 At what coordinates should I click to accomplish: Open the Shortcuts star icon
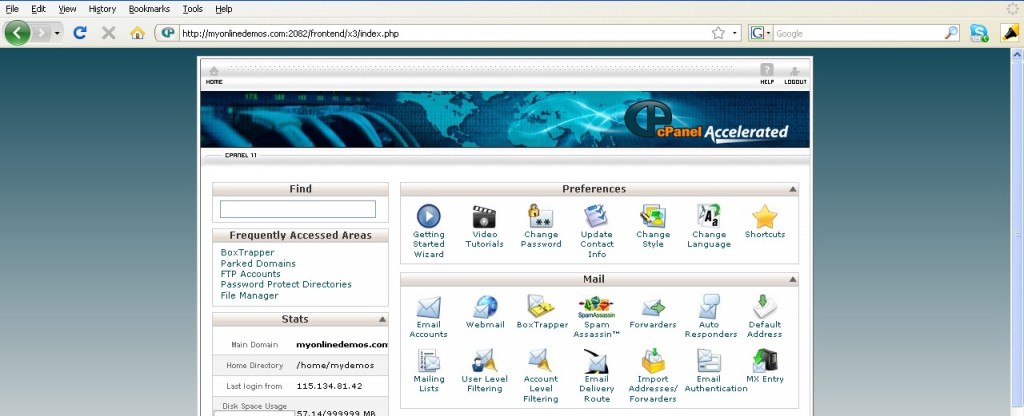(764, 216)
